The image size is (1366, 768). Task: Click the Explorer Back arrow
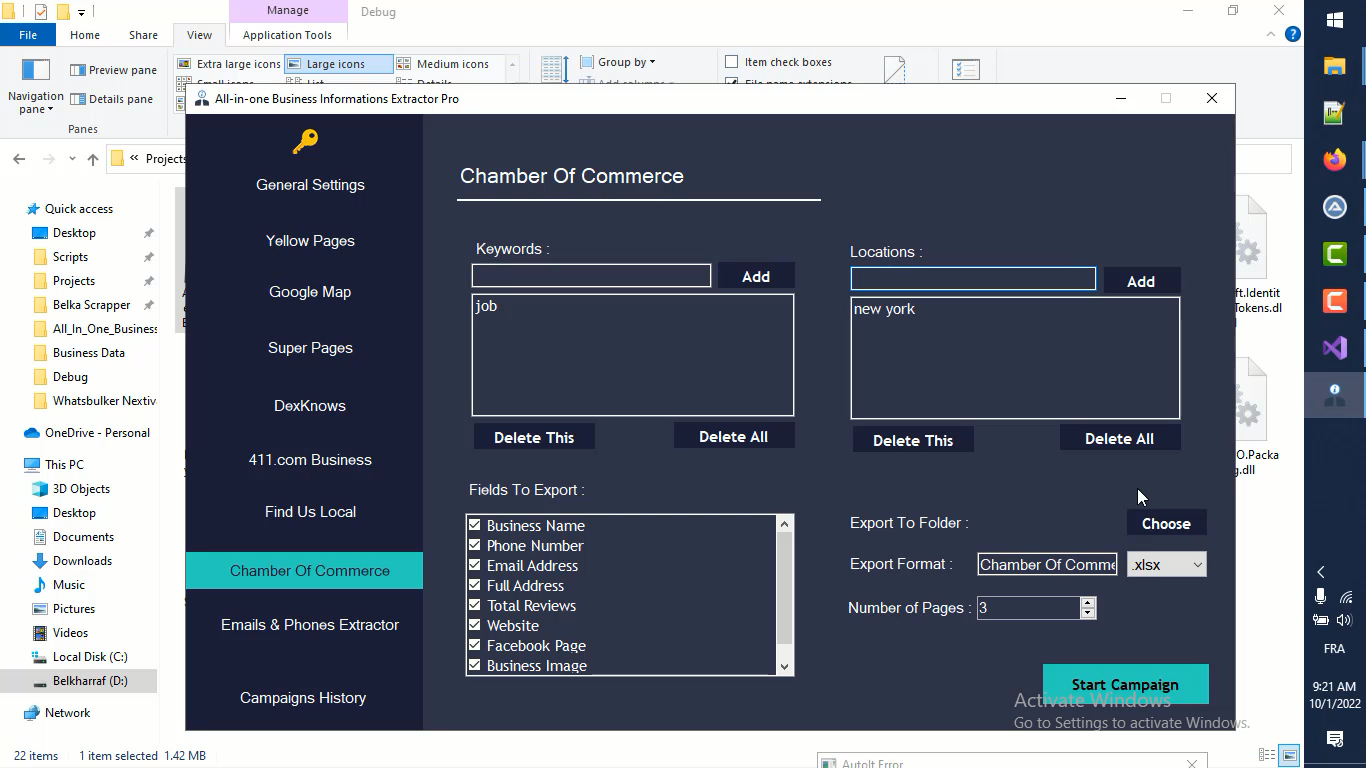click(19, 159)
